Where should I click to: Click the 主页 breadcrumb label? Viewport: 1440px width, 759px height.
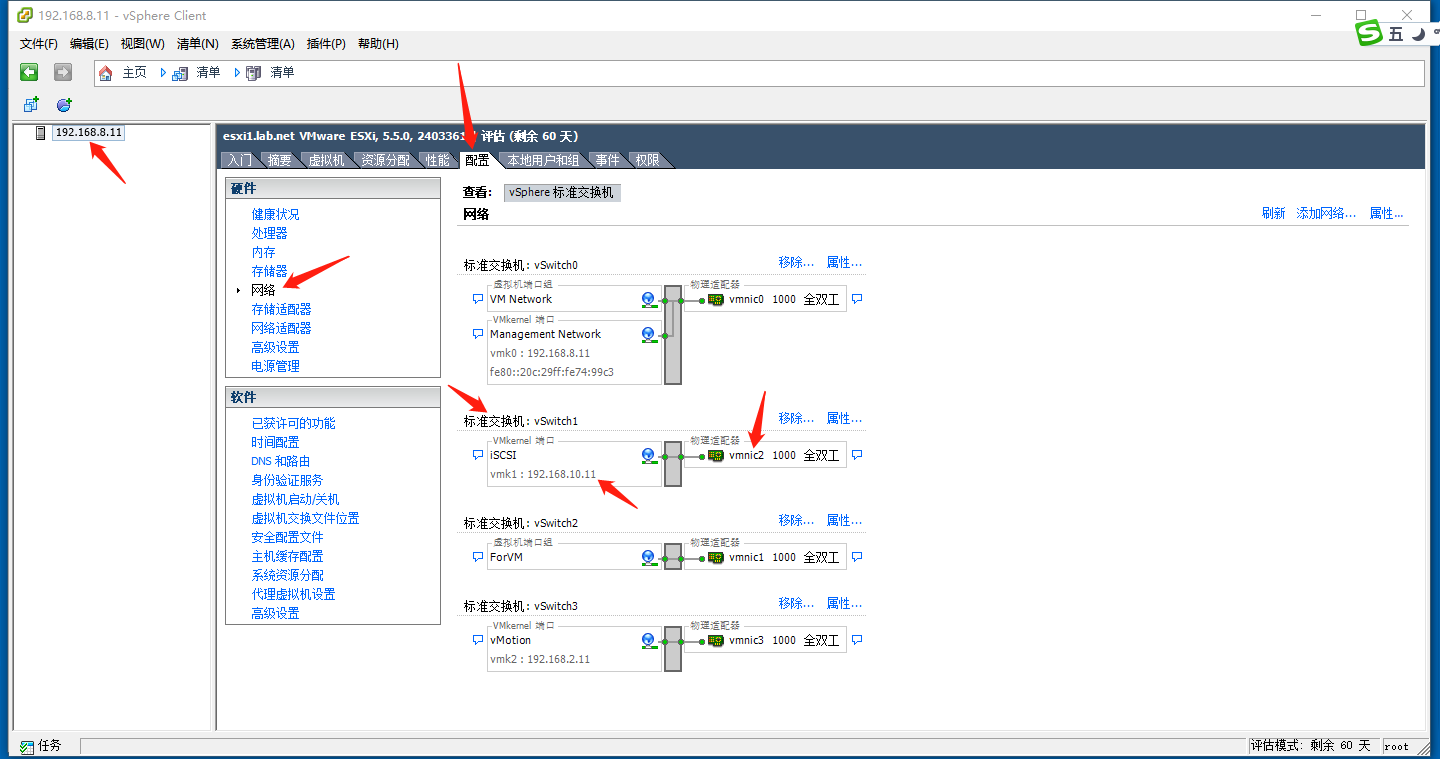135,73
